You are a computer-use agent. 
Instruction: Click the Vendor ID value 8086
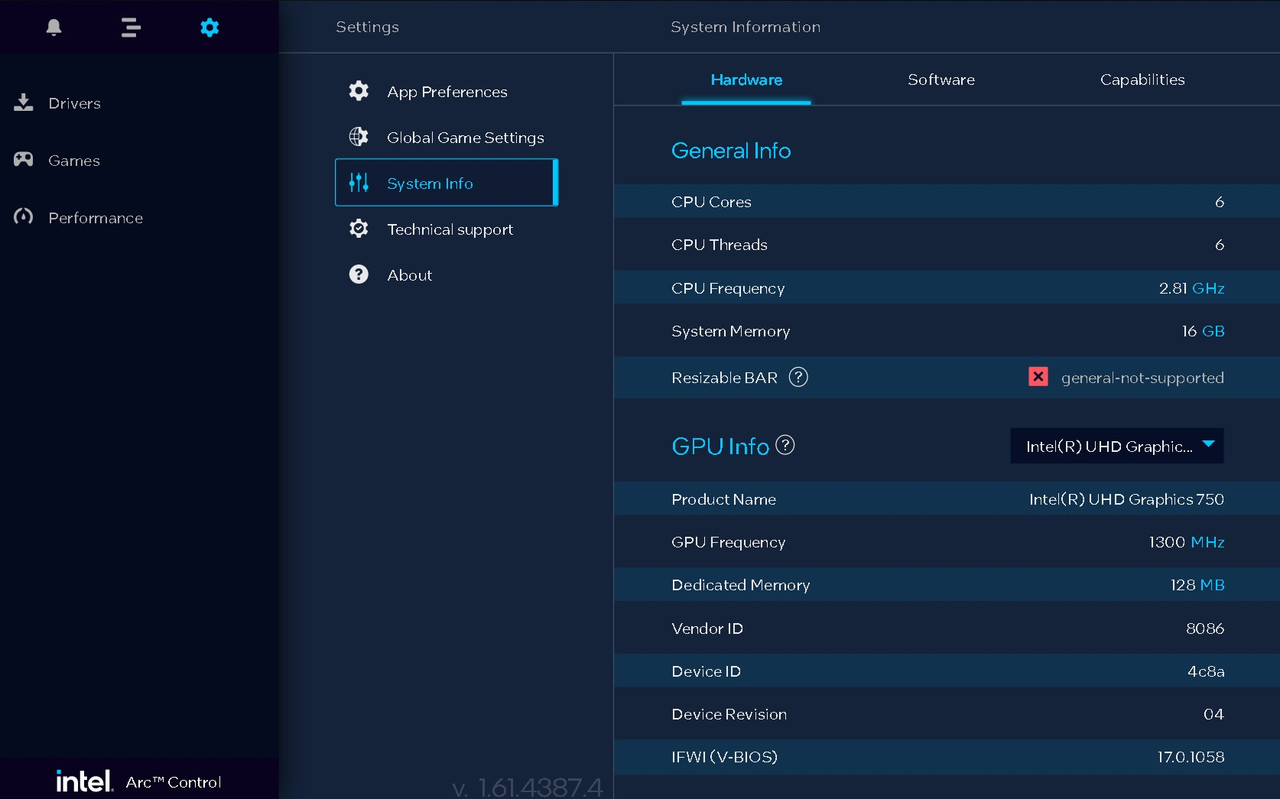1205,628
